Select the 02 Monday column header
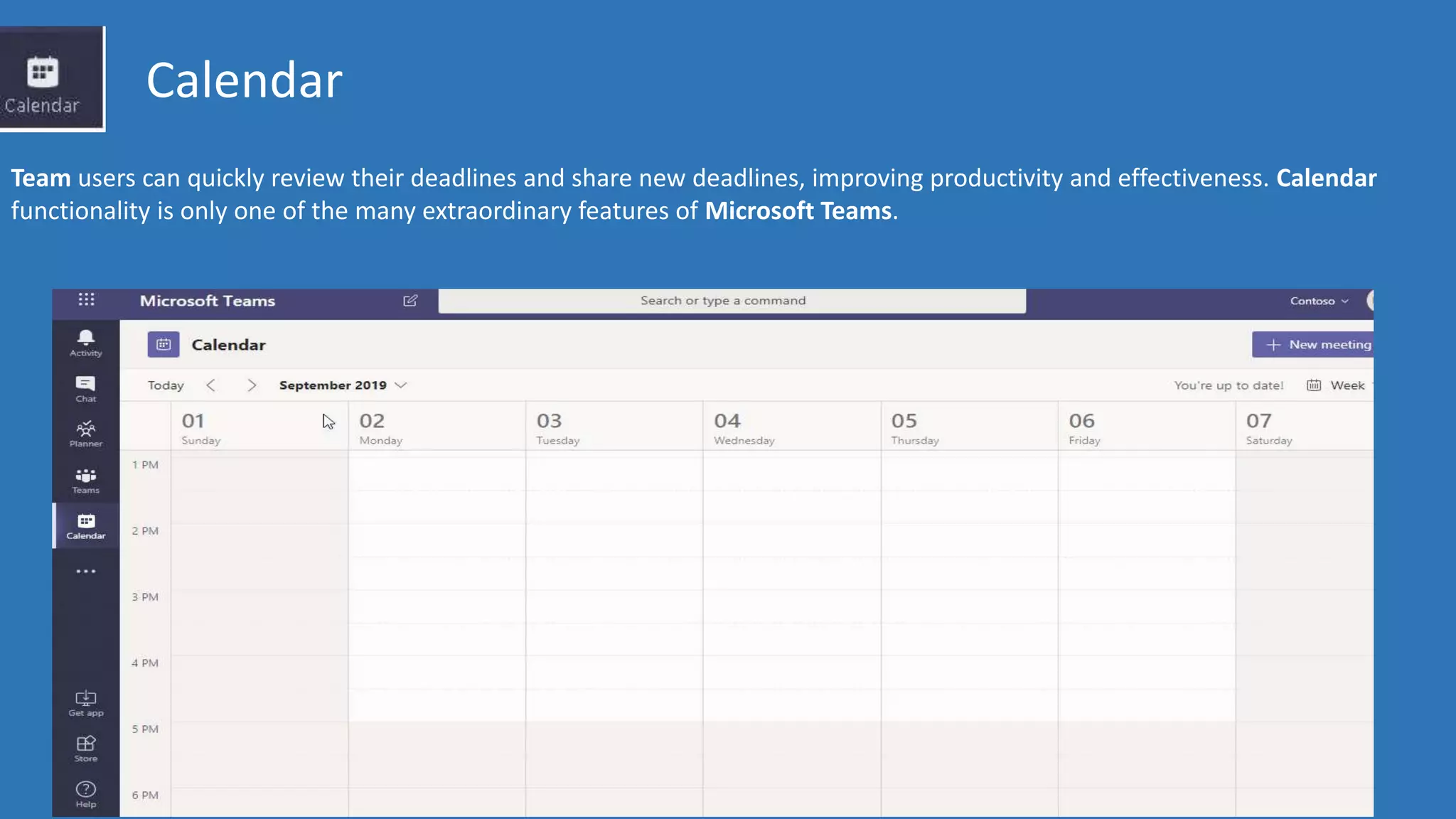The height and width of the screenshot is (819, 1456). [x=437, y=426]
